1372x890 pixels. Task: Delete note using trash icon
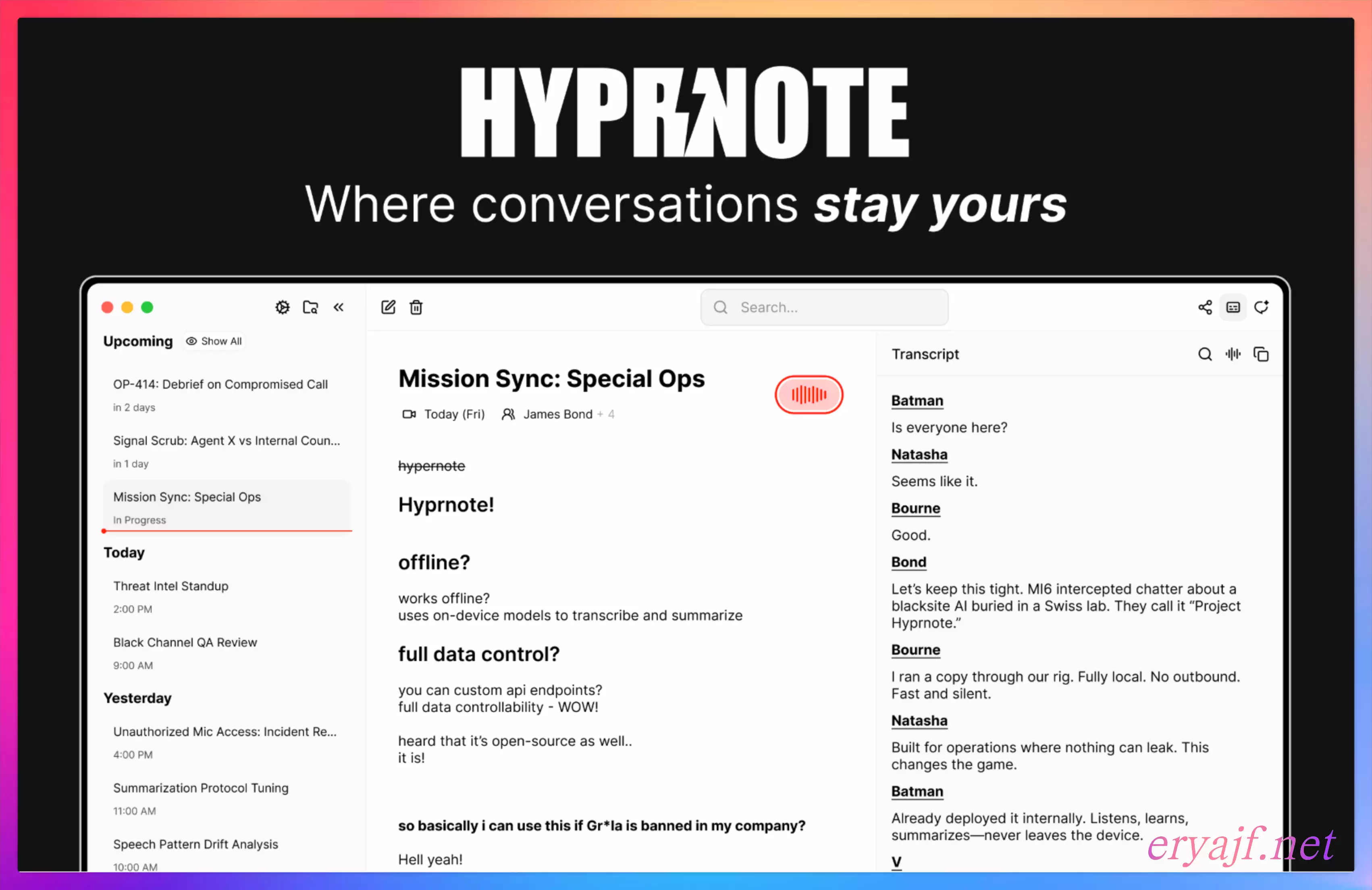tap(416, 307)
